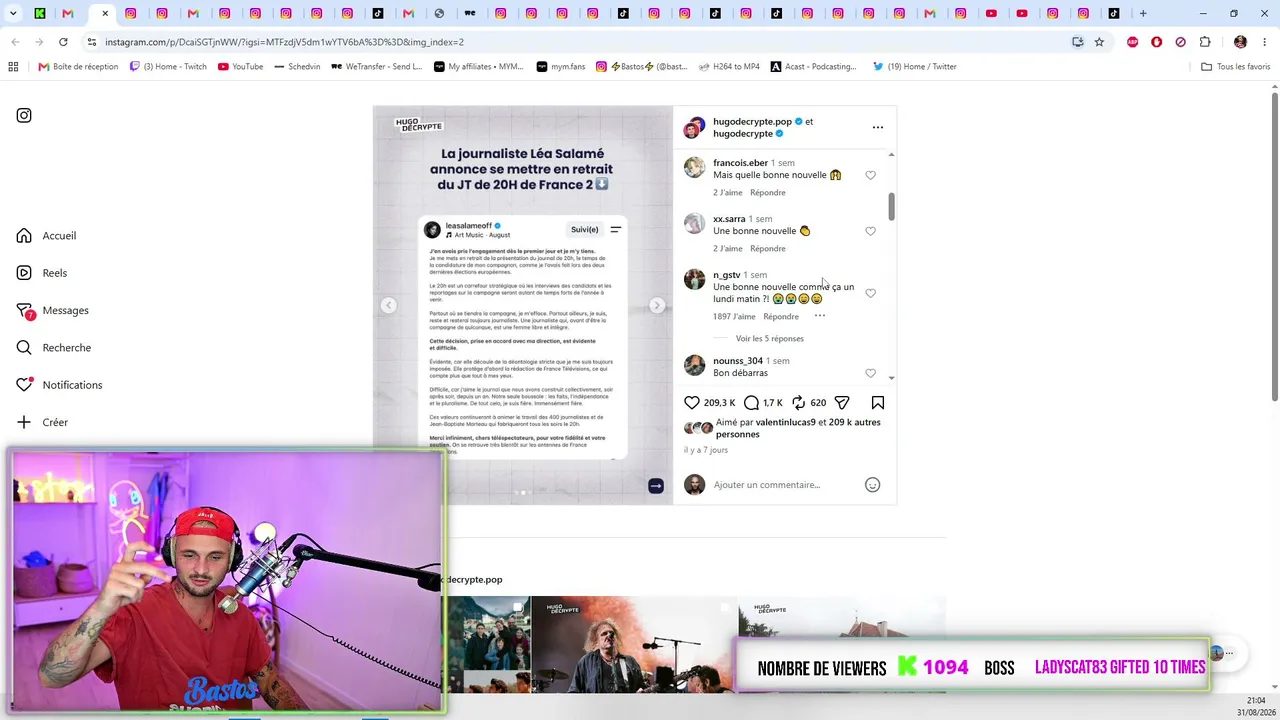Click the page's vertical scrollbar

pyautogui.click(x=1274, y=245)
